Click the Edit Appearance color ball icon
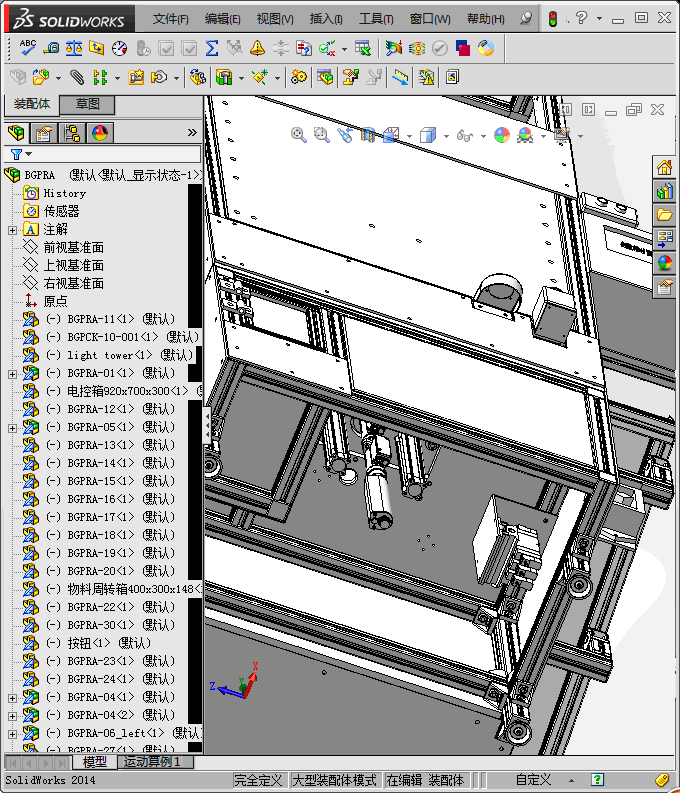Image resolution: width=680 pixels, height=793 pixels. click(x=502, y=135)
